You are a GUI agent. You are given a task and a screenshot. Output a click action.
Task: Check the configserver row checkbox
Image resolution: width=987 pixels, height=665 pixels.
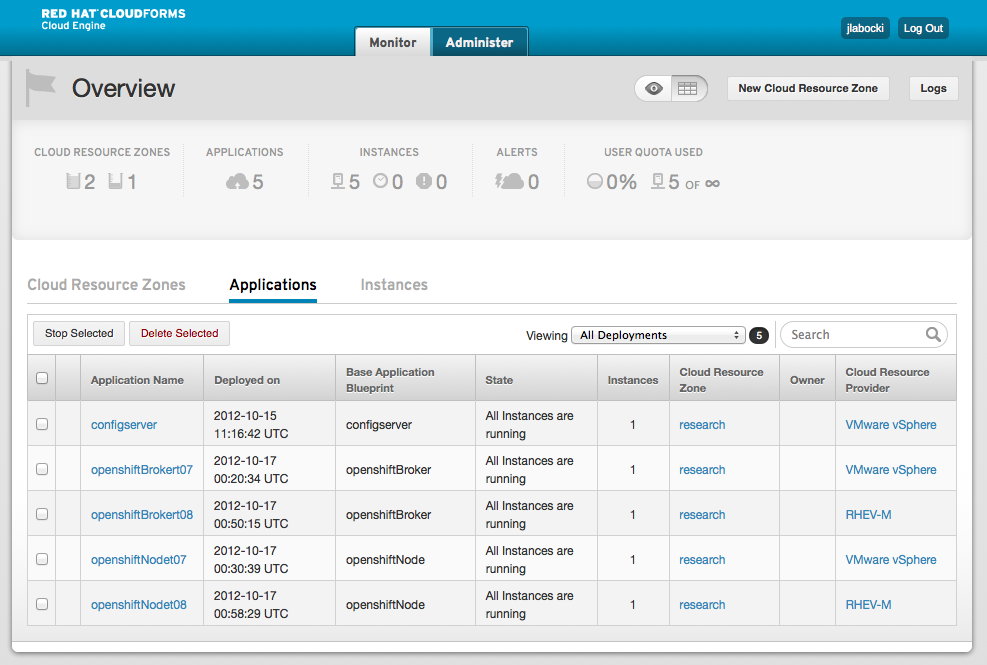click(42, 424)
